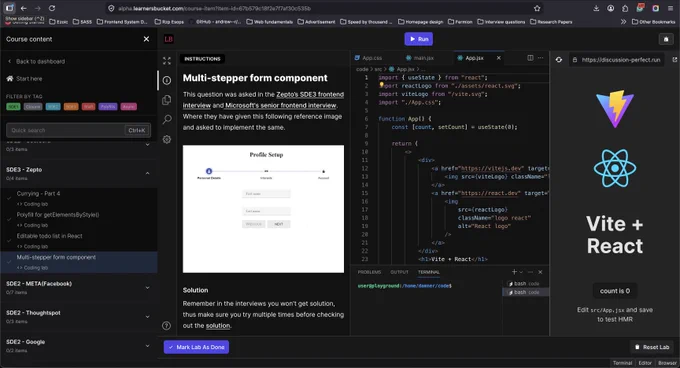Toggle the browser sidebar button
The height and width of the screenshot is (368, 680).
coord(10,8)
